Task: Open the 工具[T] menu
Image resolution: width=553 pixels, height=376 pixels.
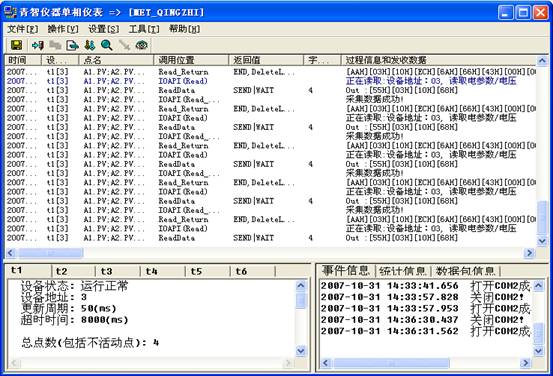Action: 144,29
